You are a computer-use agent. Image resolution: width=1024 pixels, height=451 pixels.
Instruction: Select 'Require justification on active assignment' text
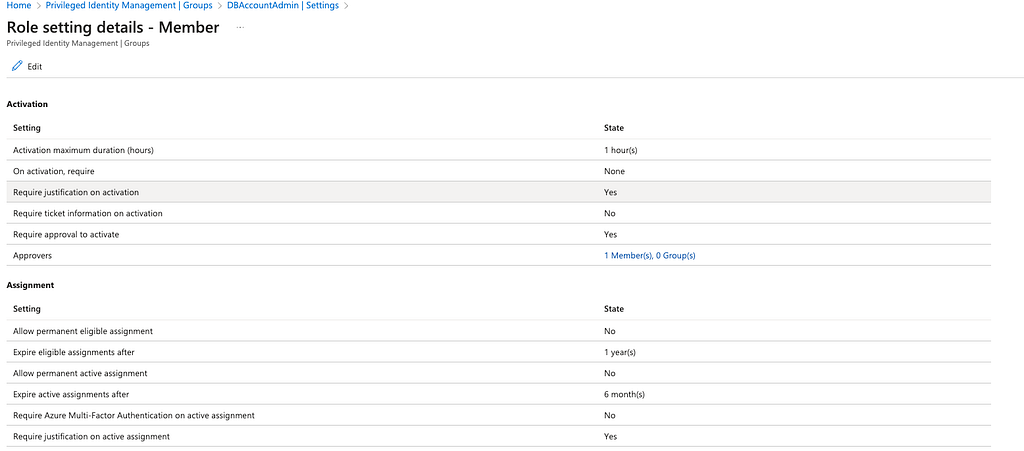91,436
